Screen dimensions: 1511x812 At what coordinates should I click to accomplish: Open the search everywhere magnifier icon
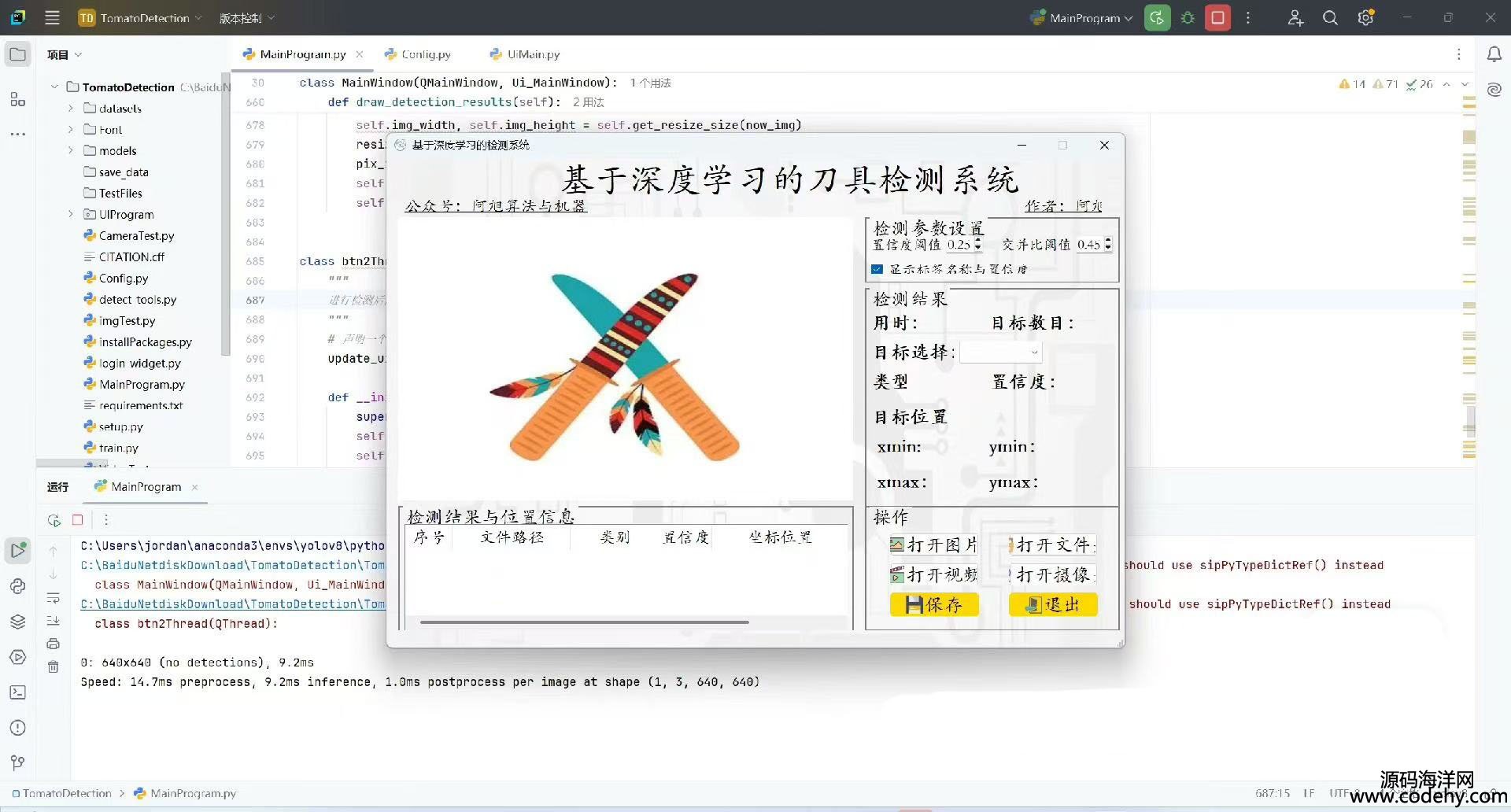click(1330, 18)
